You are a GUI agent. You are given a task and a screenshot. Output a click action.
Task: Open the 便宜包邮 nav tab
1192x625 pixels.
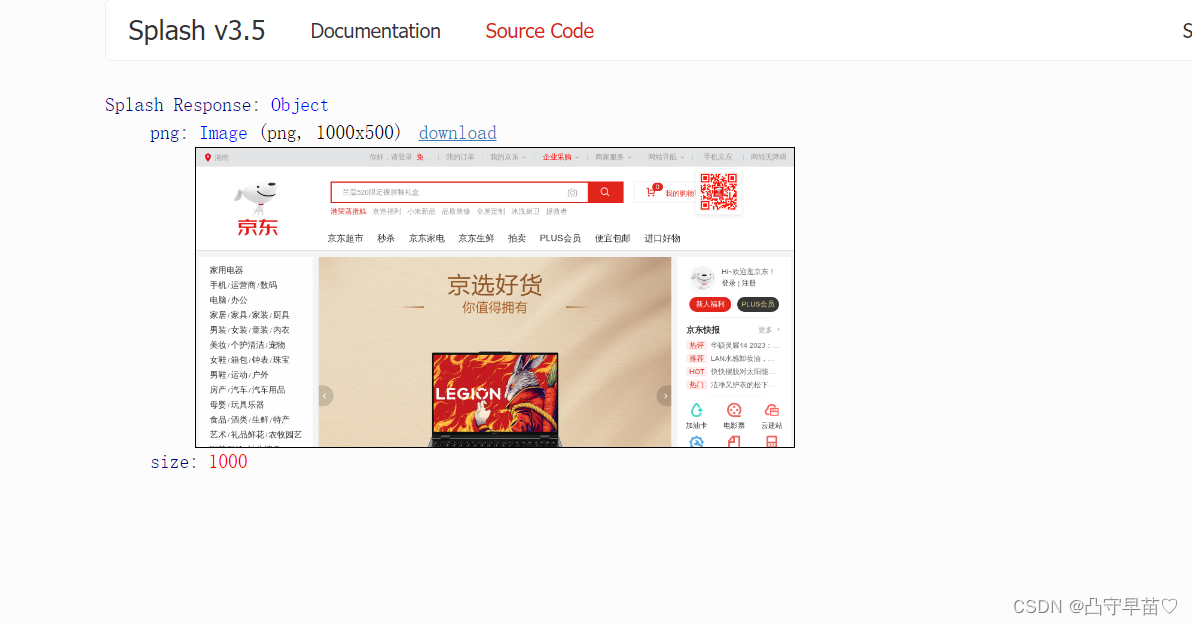tap(613, 238)
